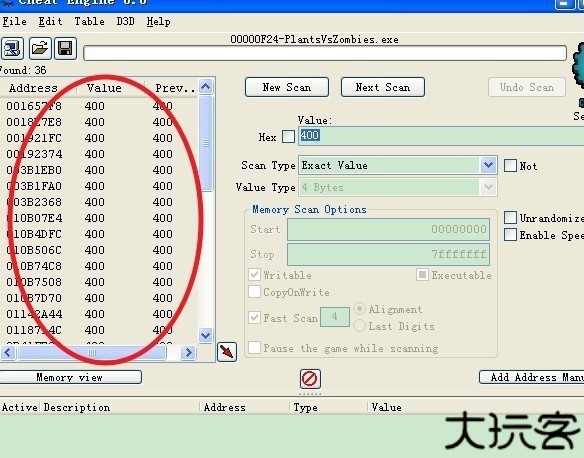Image resolution: width=584 pixels, height=458 pixels.
Task: Select result row address 010B4DFC
Action: (x=99, y=234)
